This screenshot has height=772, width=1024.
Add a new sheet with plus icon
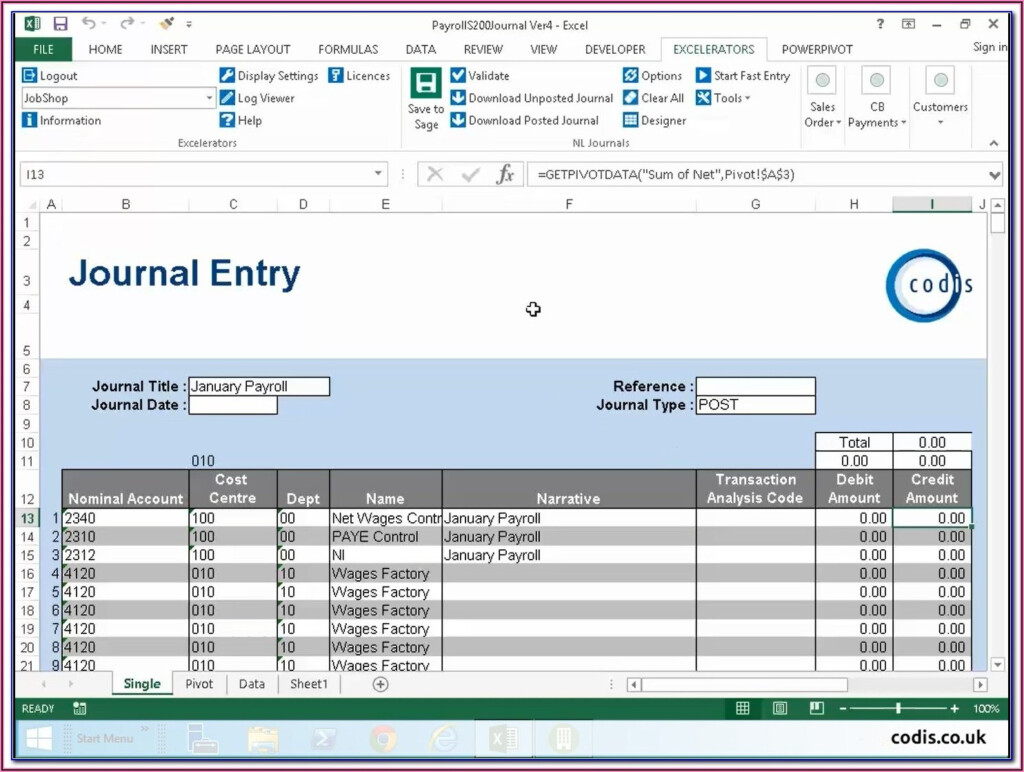click(x=380, y=684)
